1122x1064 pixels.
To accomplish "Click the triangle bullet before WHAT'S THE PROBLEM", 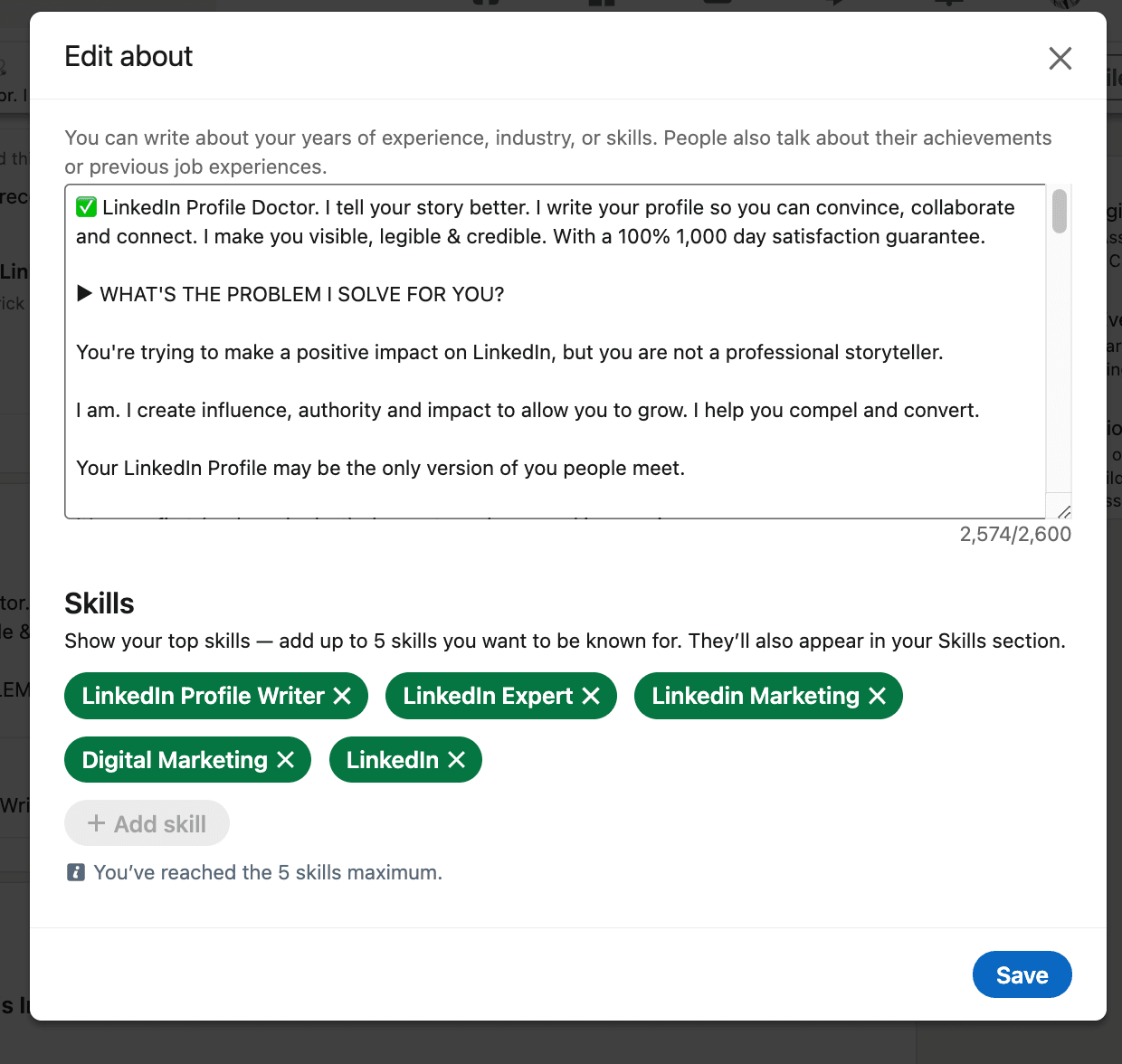I will pos(84,293).
